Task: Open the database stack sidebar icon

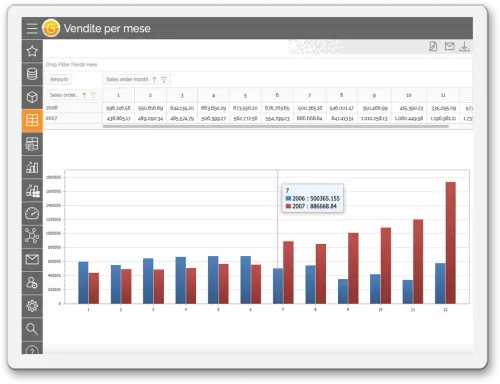Action: coord(32,74)
